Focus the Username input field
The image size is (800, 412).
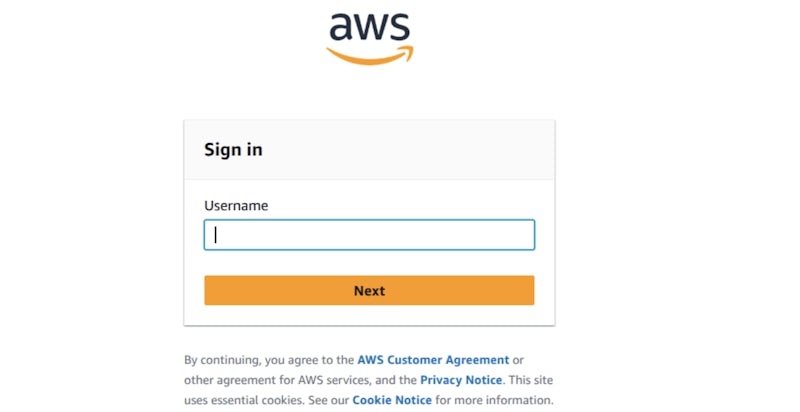point(369,235)
